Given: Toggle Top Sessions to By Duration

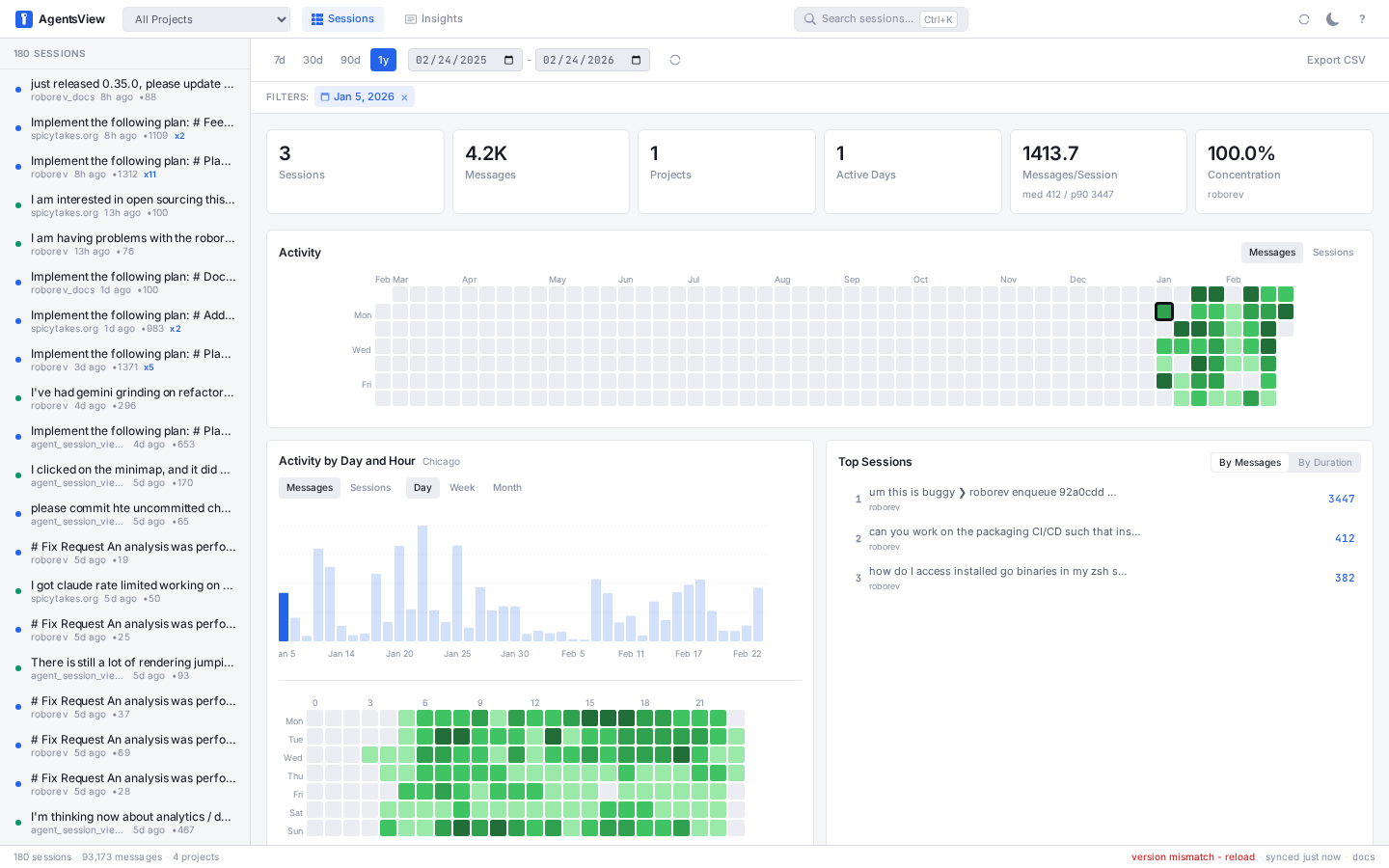Looking at the screenshot, I should 1324,463.
